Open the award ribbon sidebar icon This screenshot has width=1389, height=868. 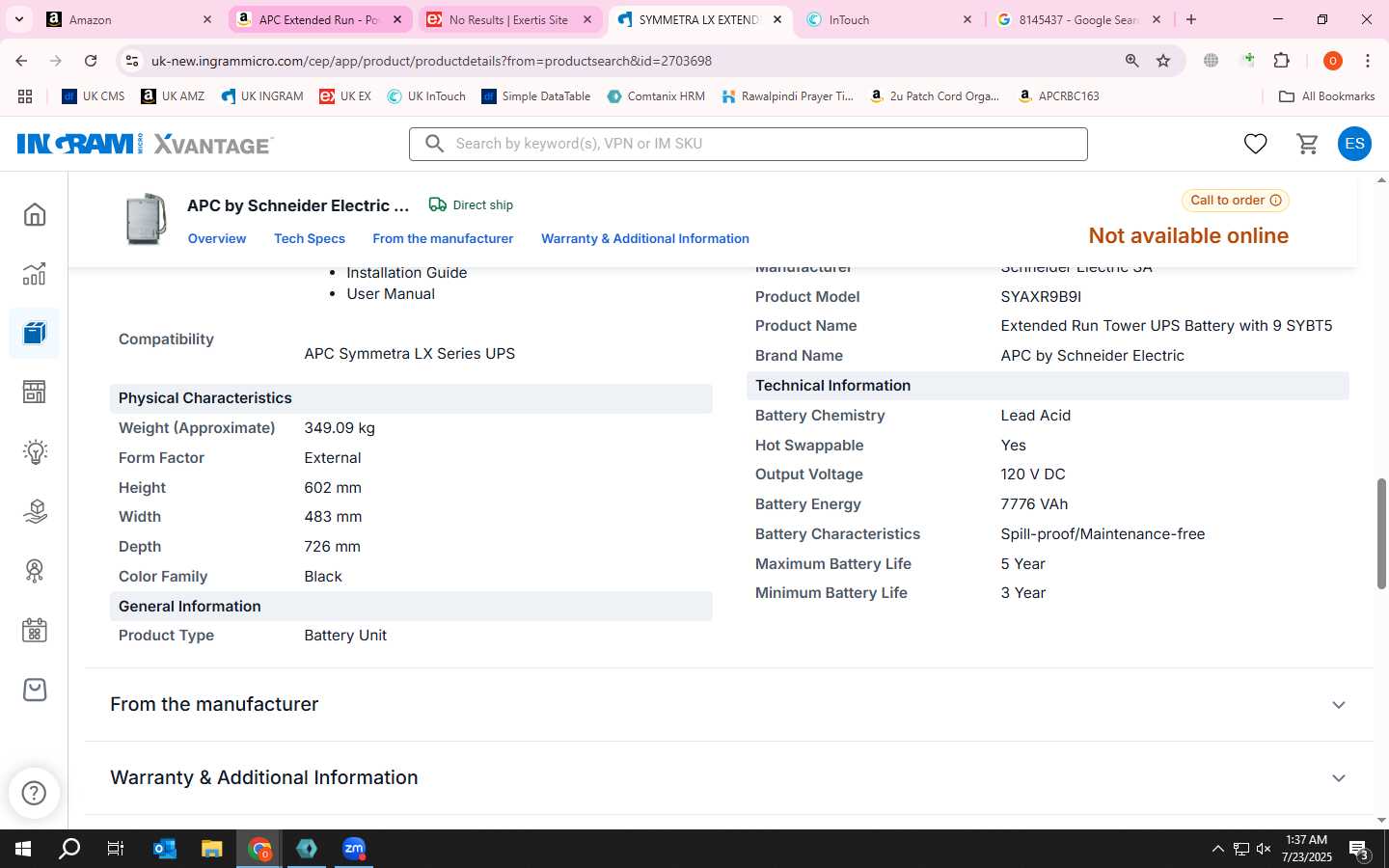tap(35, 571)
